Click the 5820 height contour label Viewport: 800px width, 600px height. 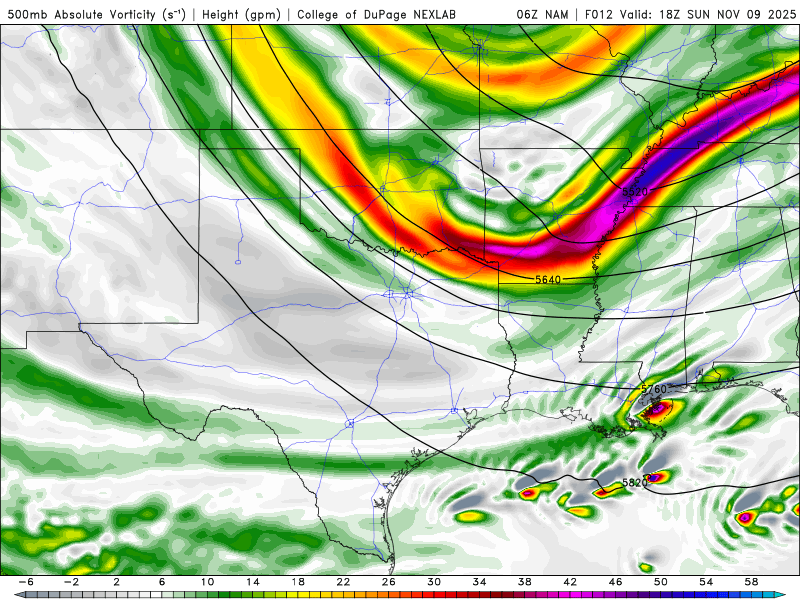(x=635, y=482)
